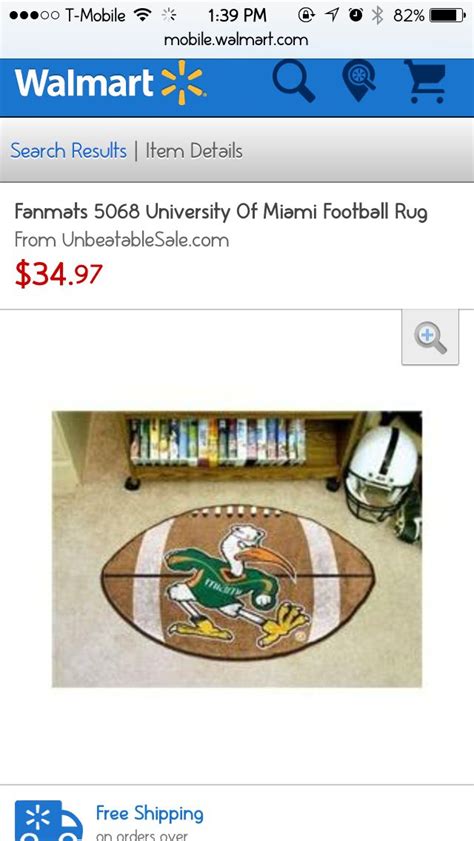Tap the store finder location icon

(x=359, y=82)
